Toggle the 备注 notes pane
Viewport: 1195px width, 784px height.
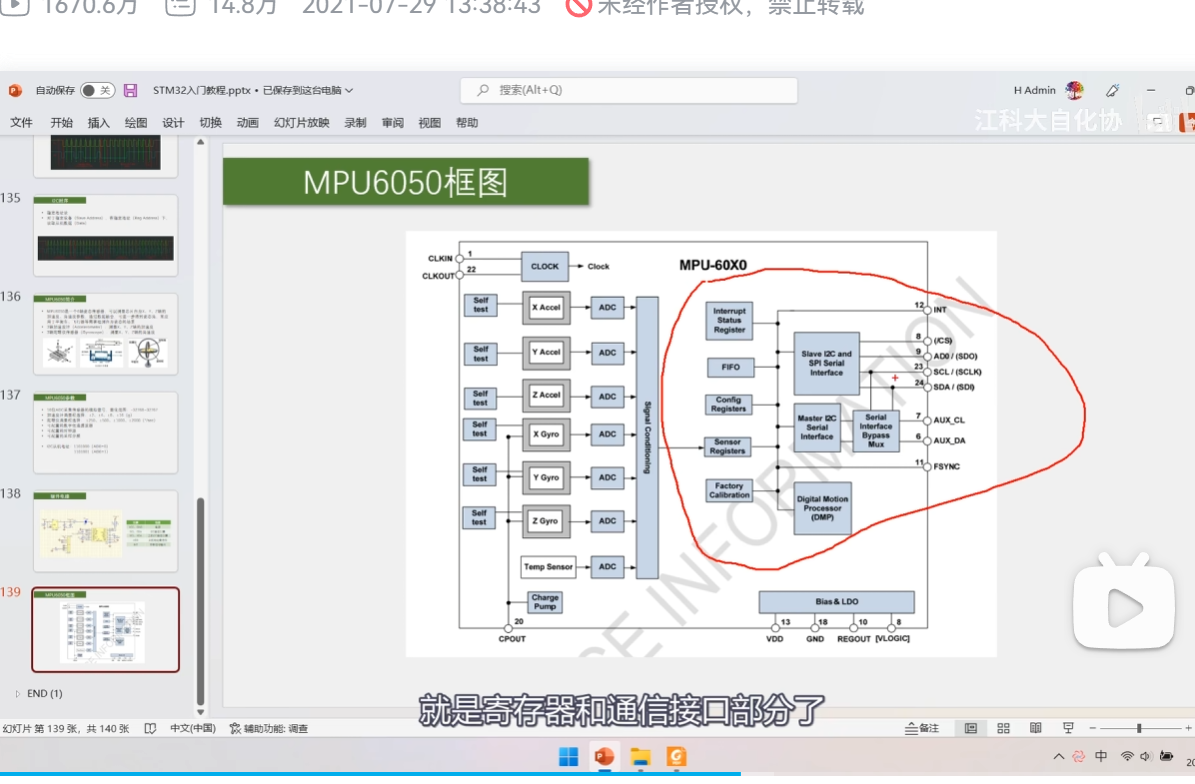pyautogui.click(x=922, y=728)
